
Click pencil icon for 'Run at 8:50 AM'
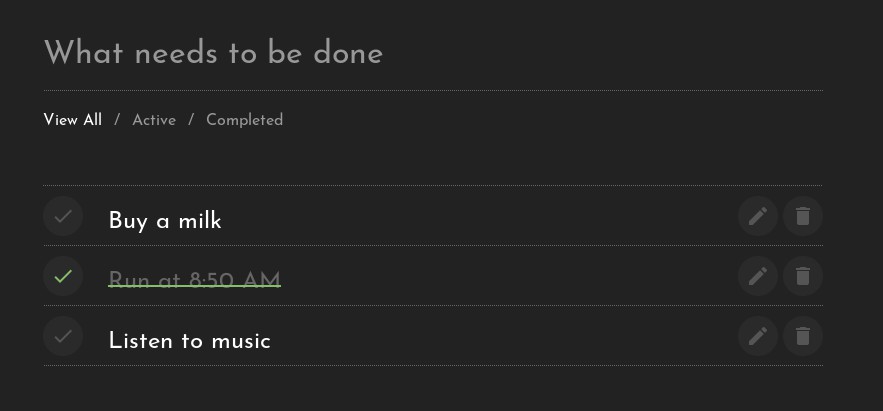pos(758,276)
